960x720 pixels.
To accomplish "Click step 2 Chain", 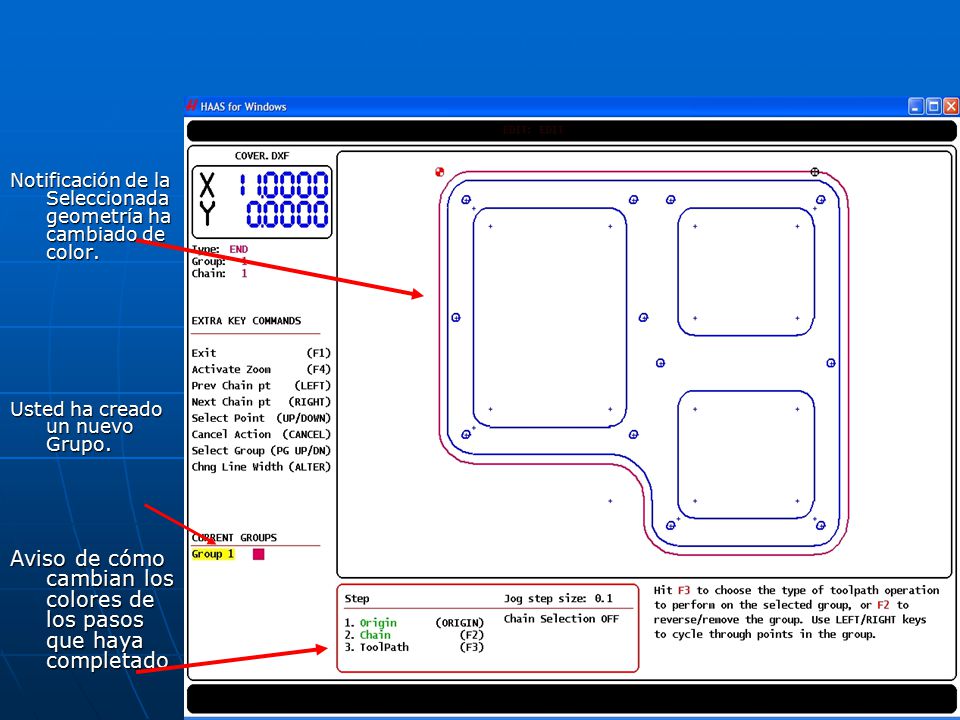I will tap(414, 635).
